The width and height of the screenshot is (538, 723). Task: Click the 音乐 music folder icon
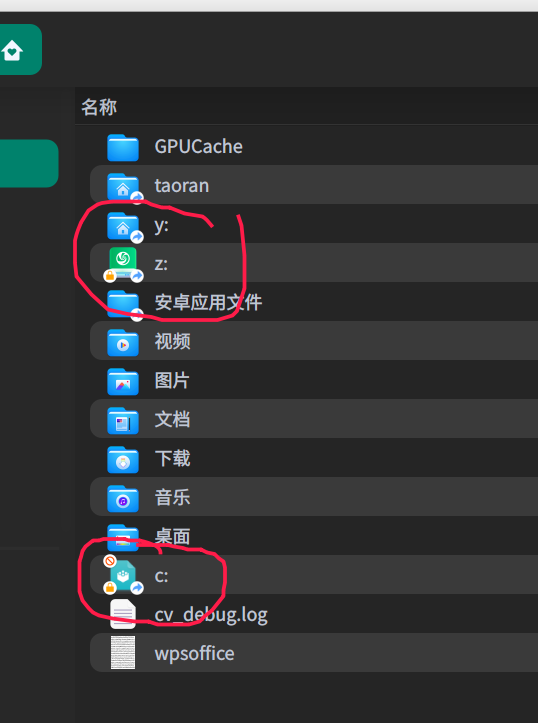(x=123, y=499)
